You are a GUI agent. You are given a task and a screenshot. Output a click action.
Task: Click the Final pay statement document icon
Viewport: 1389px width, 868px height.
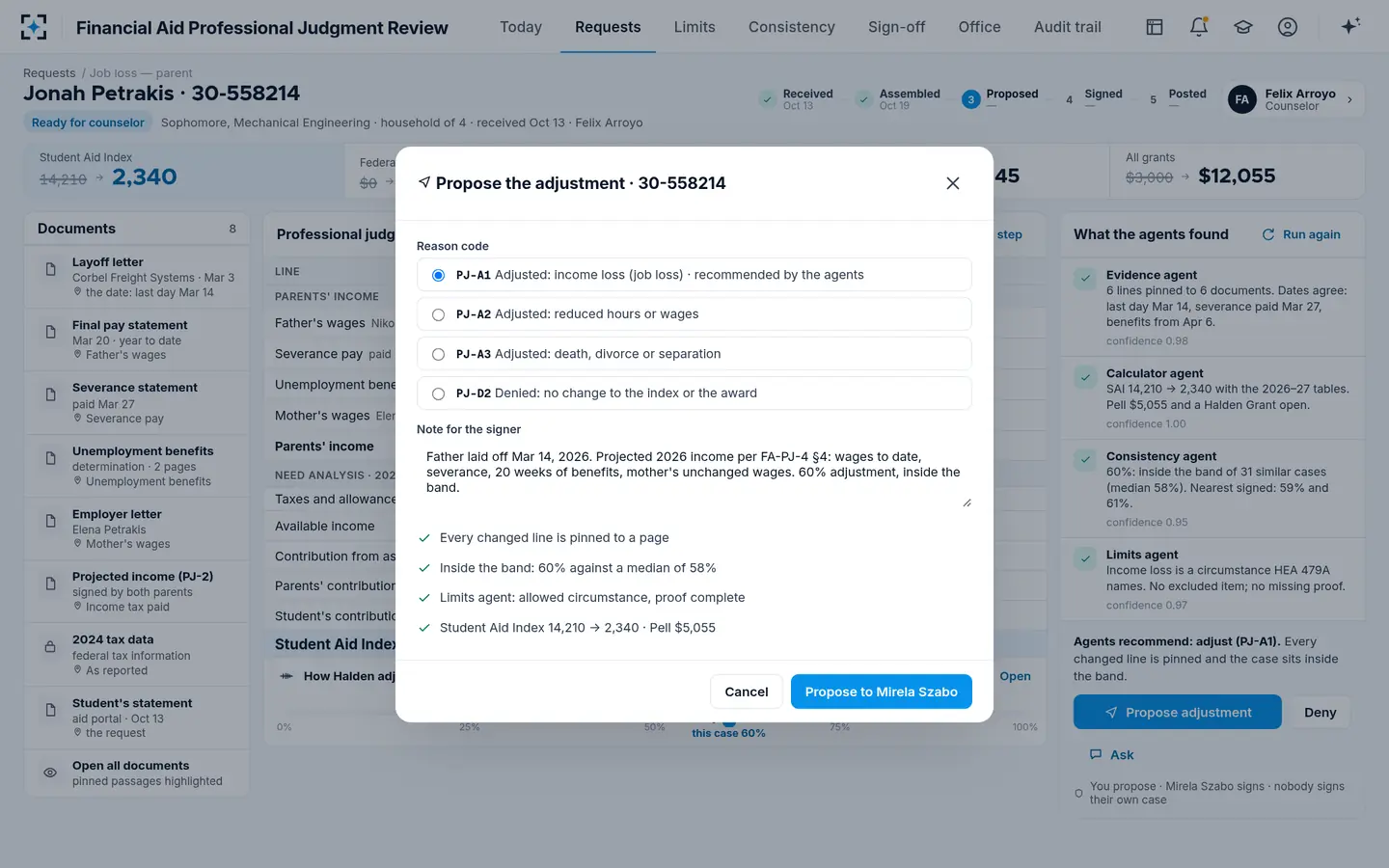(50, 332)
